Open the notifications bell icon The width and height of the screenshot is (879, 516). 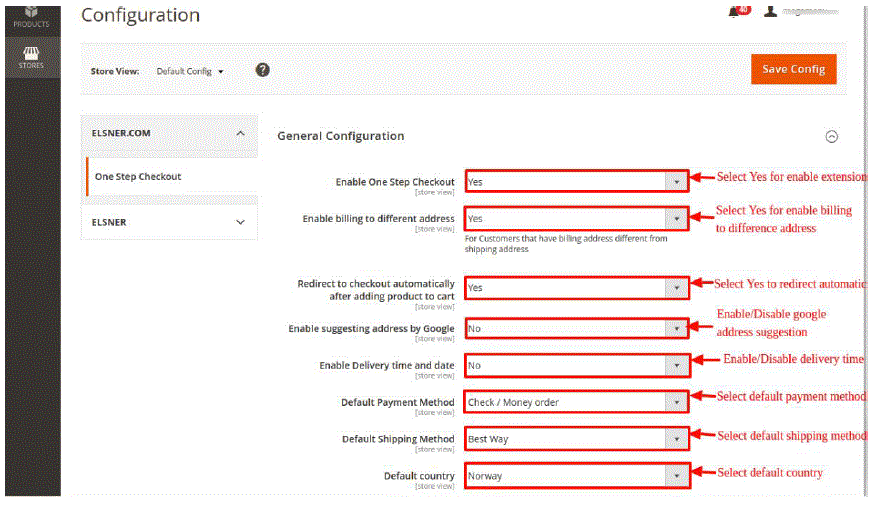tap(733, 12)
